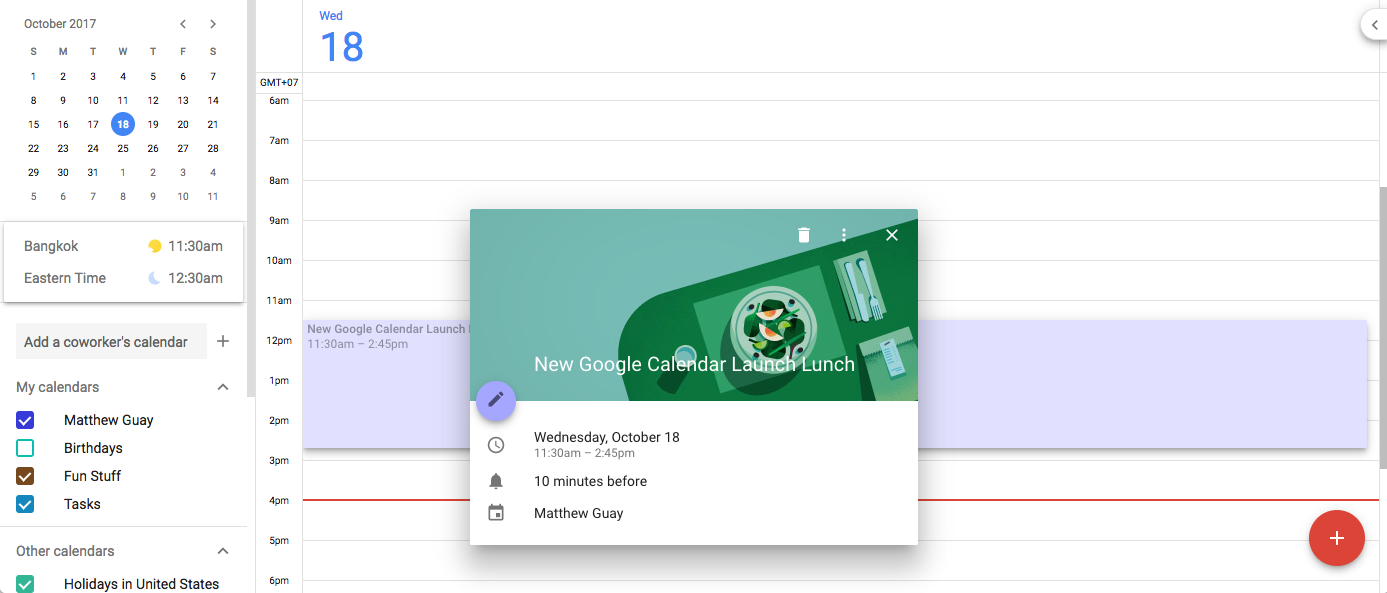Select October 27 in the mini calendar

tap(183, 148)
